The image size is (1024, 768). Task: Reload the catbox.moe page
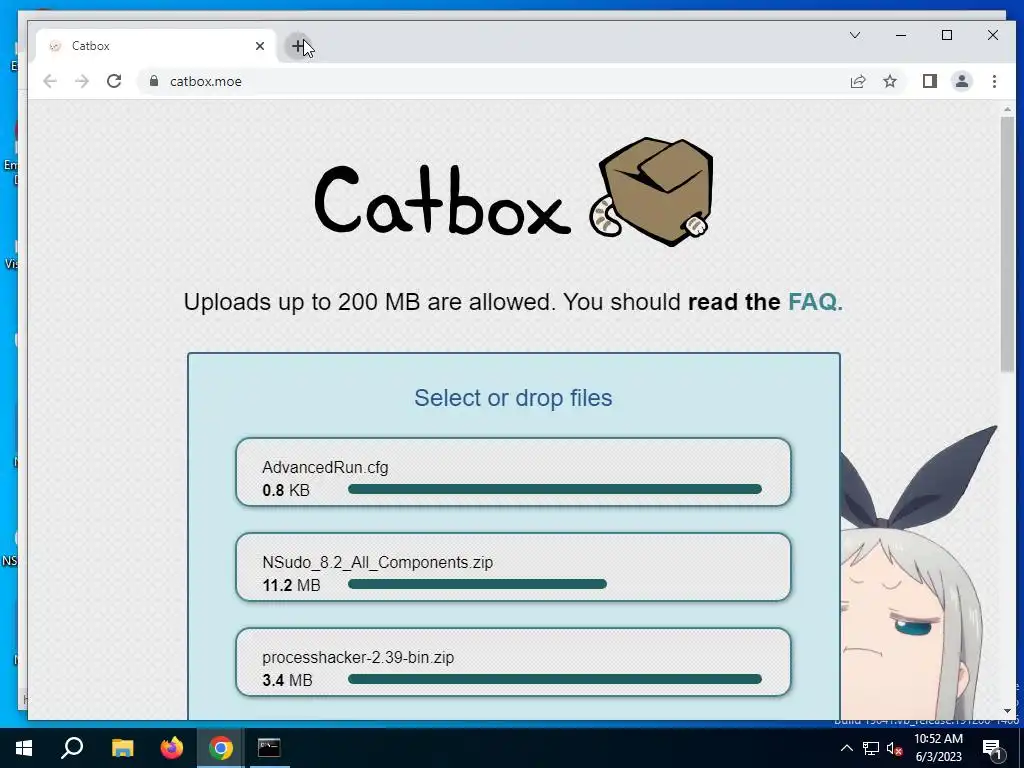click(x=114, y=81)
